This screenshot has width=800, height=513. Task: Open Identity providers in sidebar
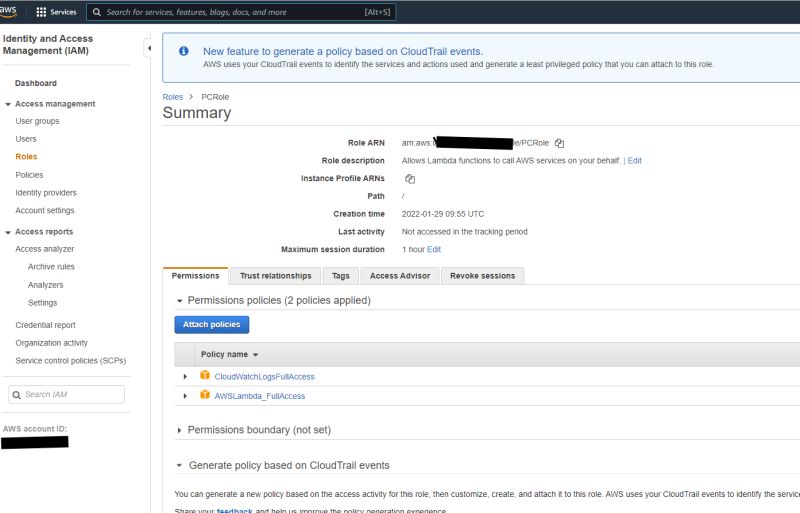tap(46, 192)
